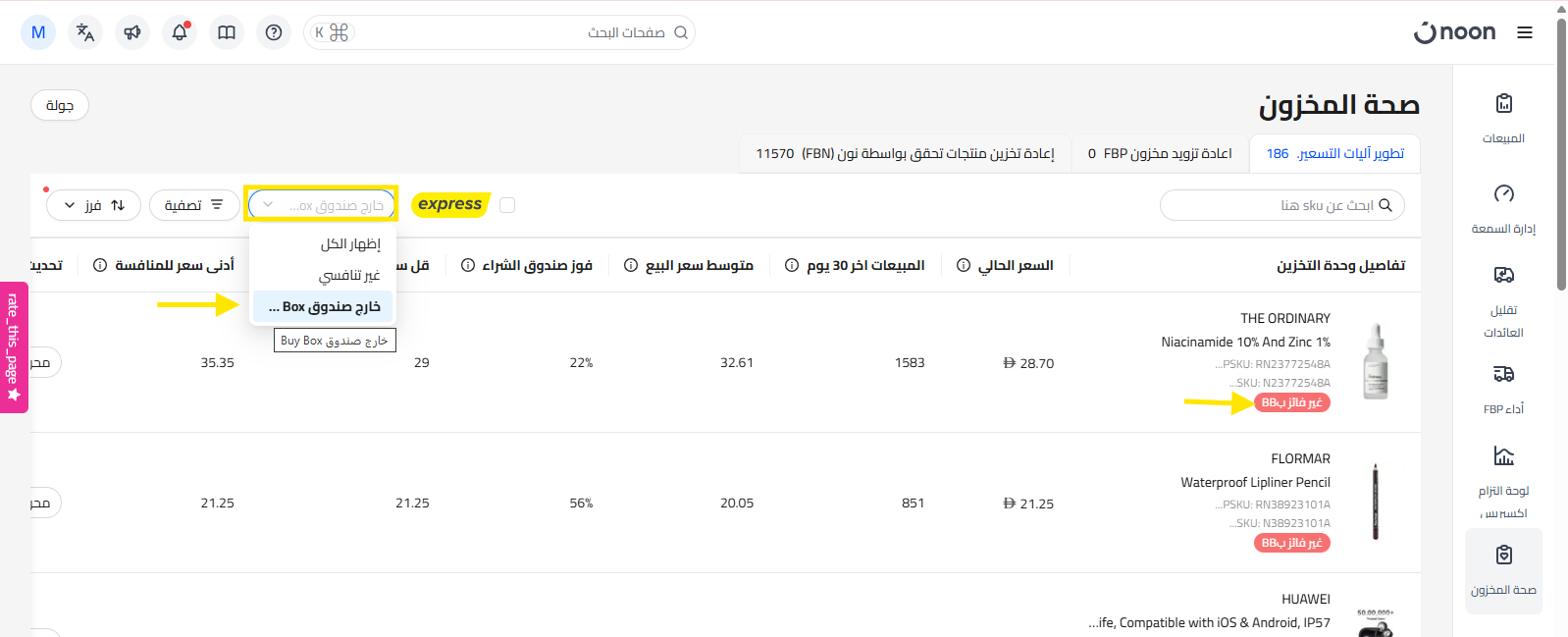Switch to تطوير آليات التسعير tab
Image resolution: width=1568 pixels, height=637 pixels.
point(1334,153)
